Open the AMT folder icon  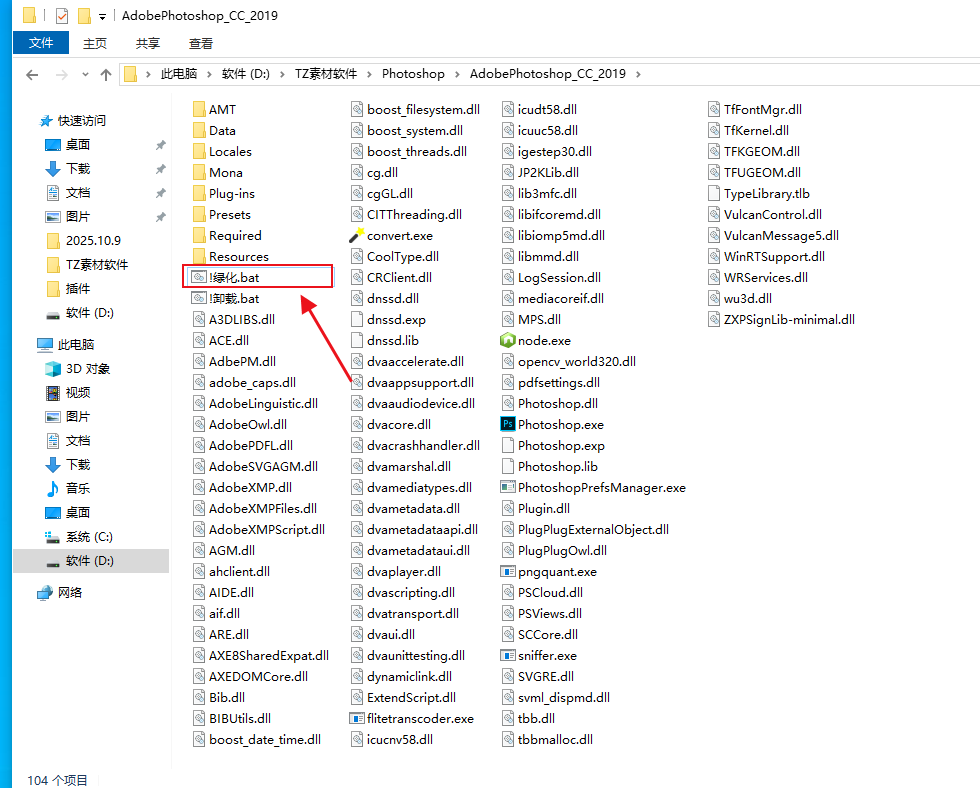(199, 109)
